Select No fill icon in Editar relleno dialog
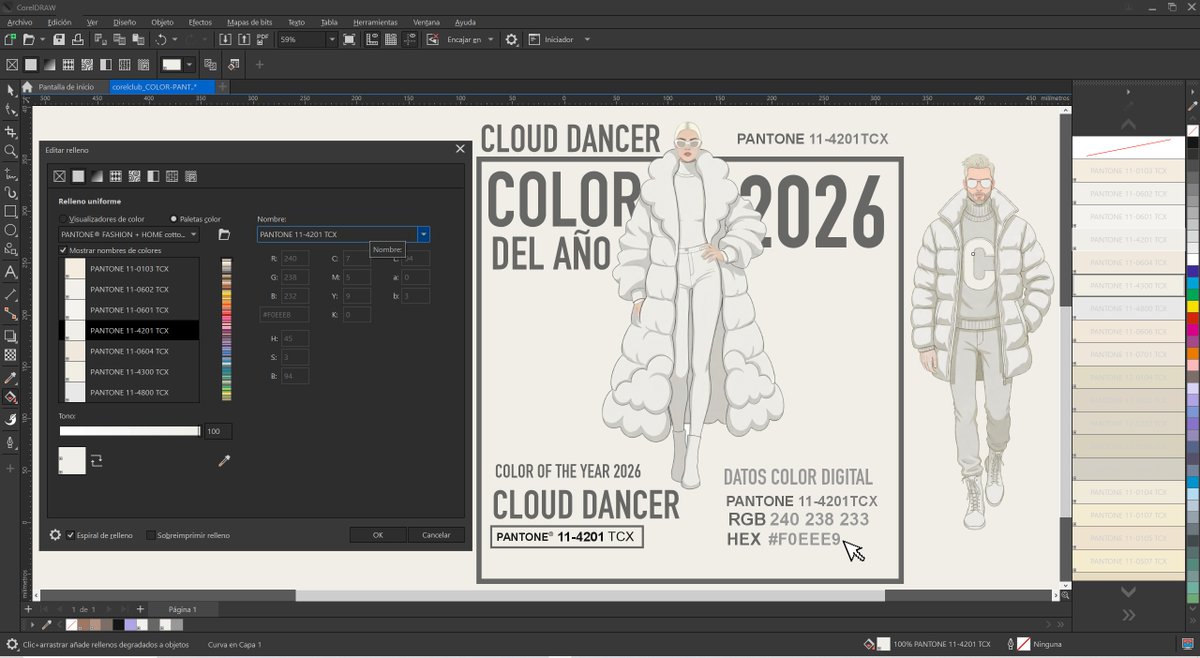1200x658 pixels. coord(59,176)
